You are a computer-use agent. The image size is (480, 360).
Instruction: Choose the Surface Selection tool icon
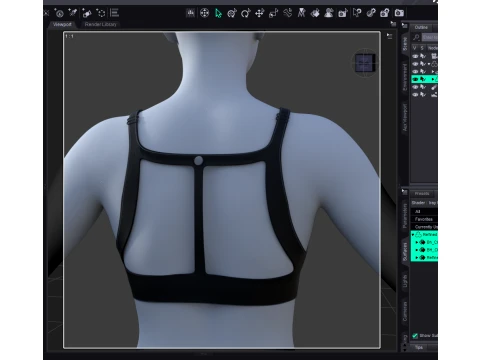[315, 13]
